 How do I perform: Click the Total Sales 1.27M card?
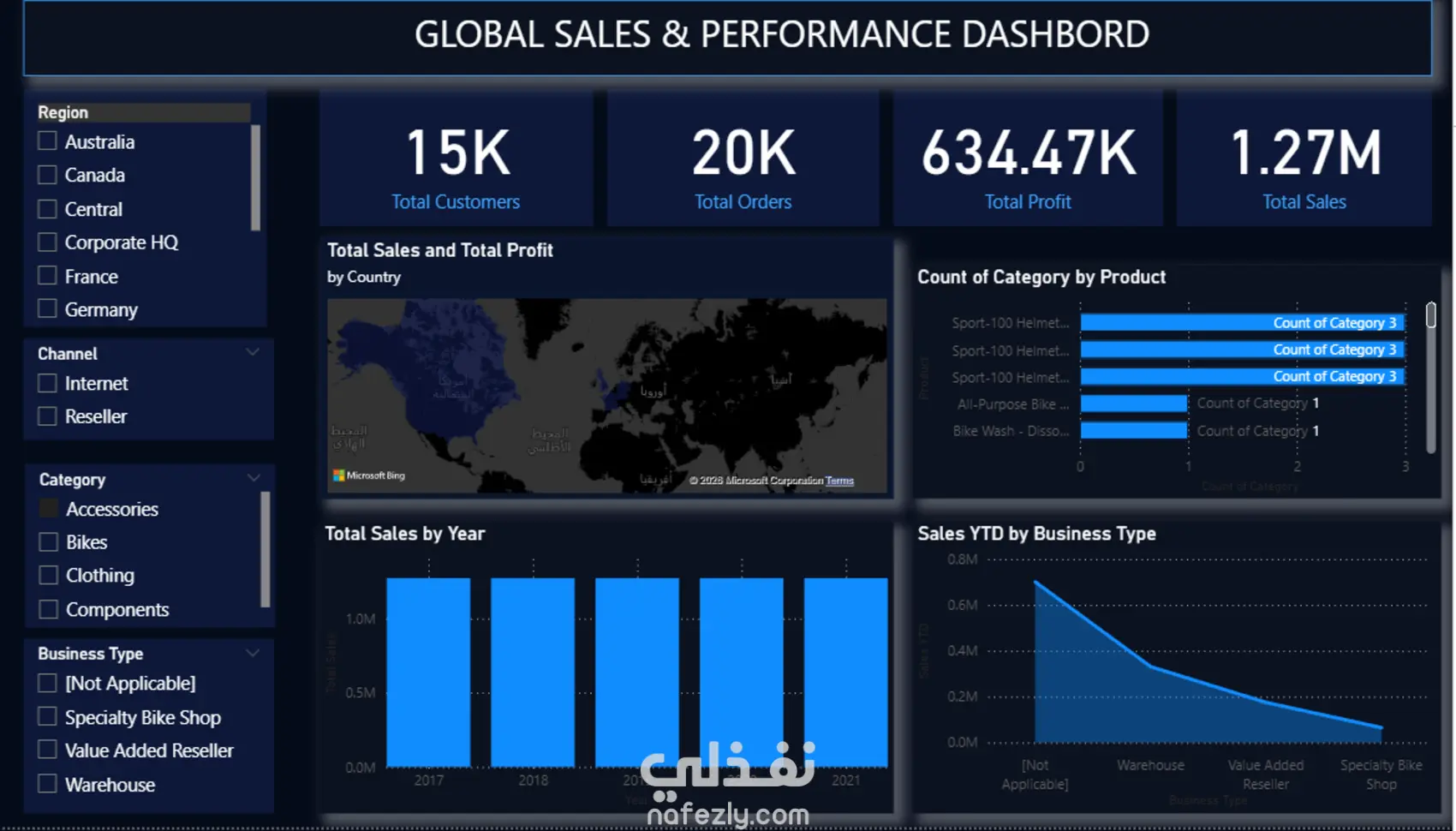[x=1304, y=159]
